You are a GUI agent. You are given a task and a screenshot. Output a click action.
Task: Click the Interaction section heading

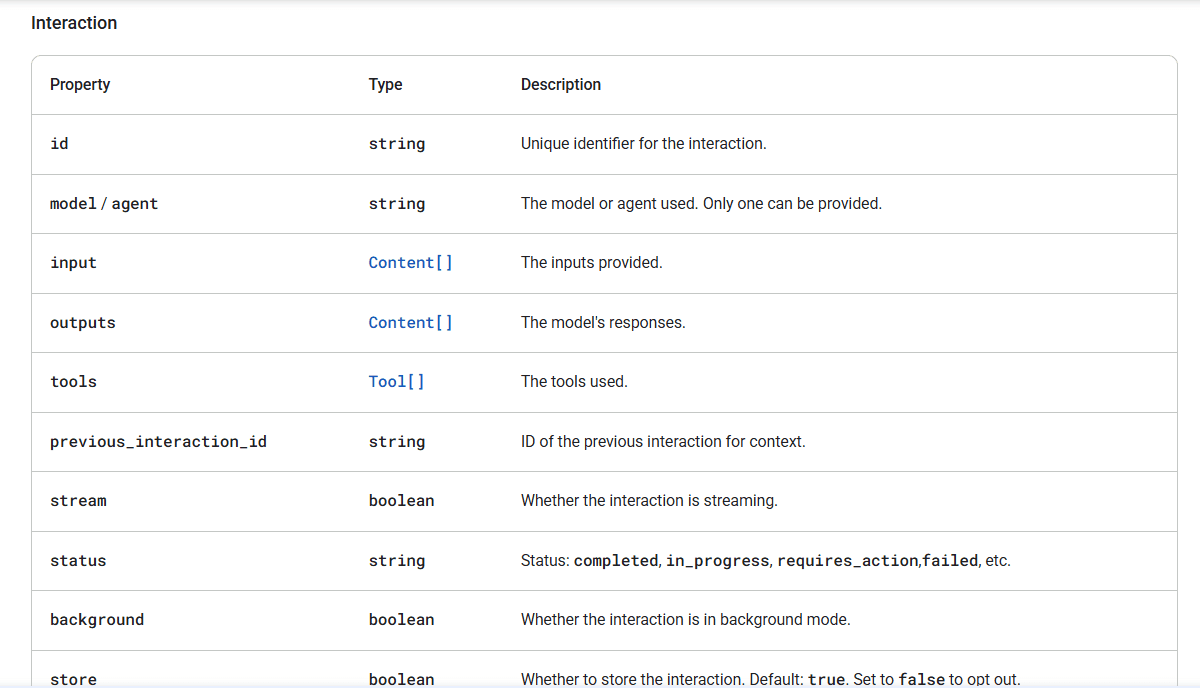tap(74, 22)
